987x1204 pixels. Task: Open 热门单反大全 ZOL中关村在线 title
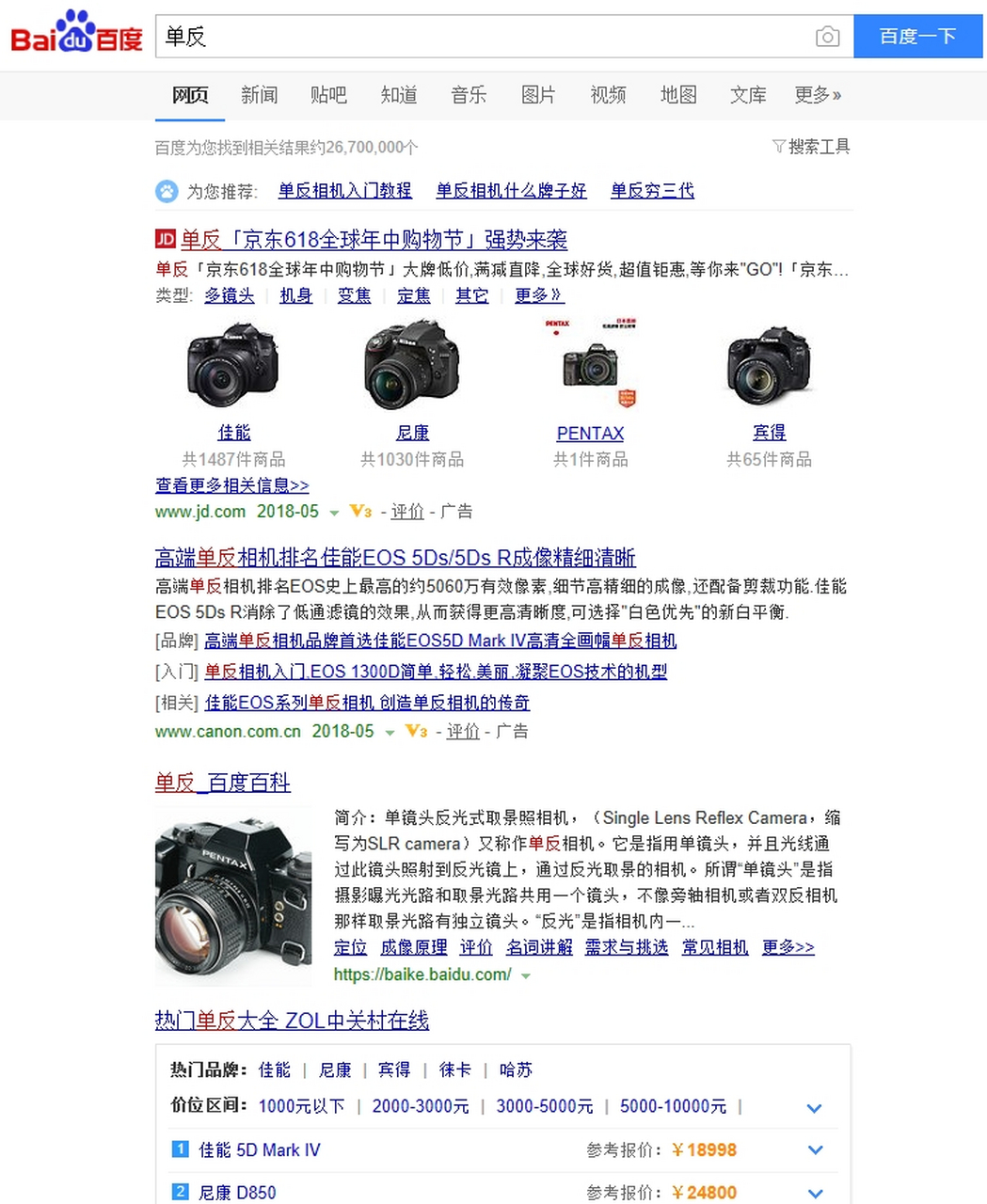pyautogui.click(x=292, y=1021)
